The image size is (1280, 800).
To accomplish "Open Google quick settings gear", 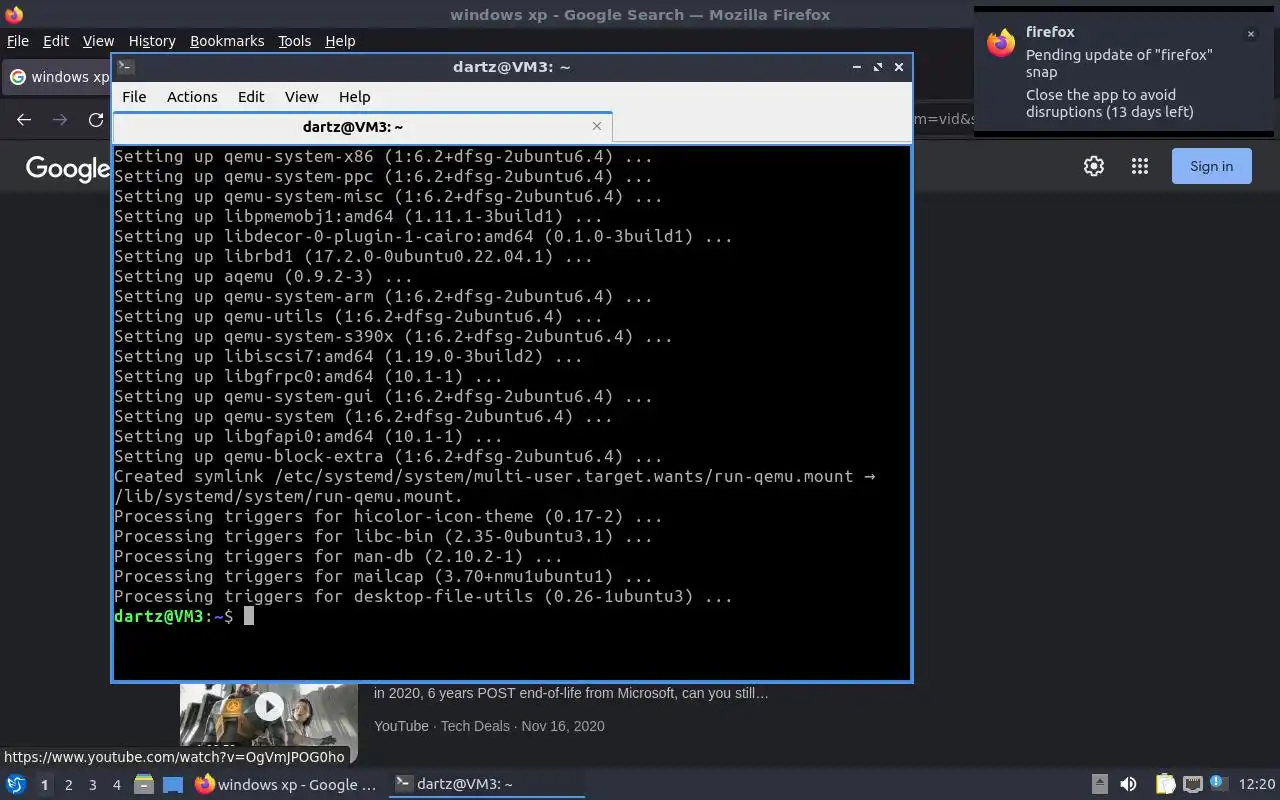I will 1094,167.
